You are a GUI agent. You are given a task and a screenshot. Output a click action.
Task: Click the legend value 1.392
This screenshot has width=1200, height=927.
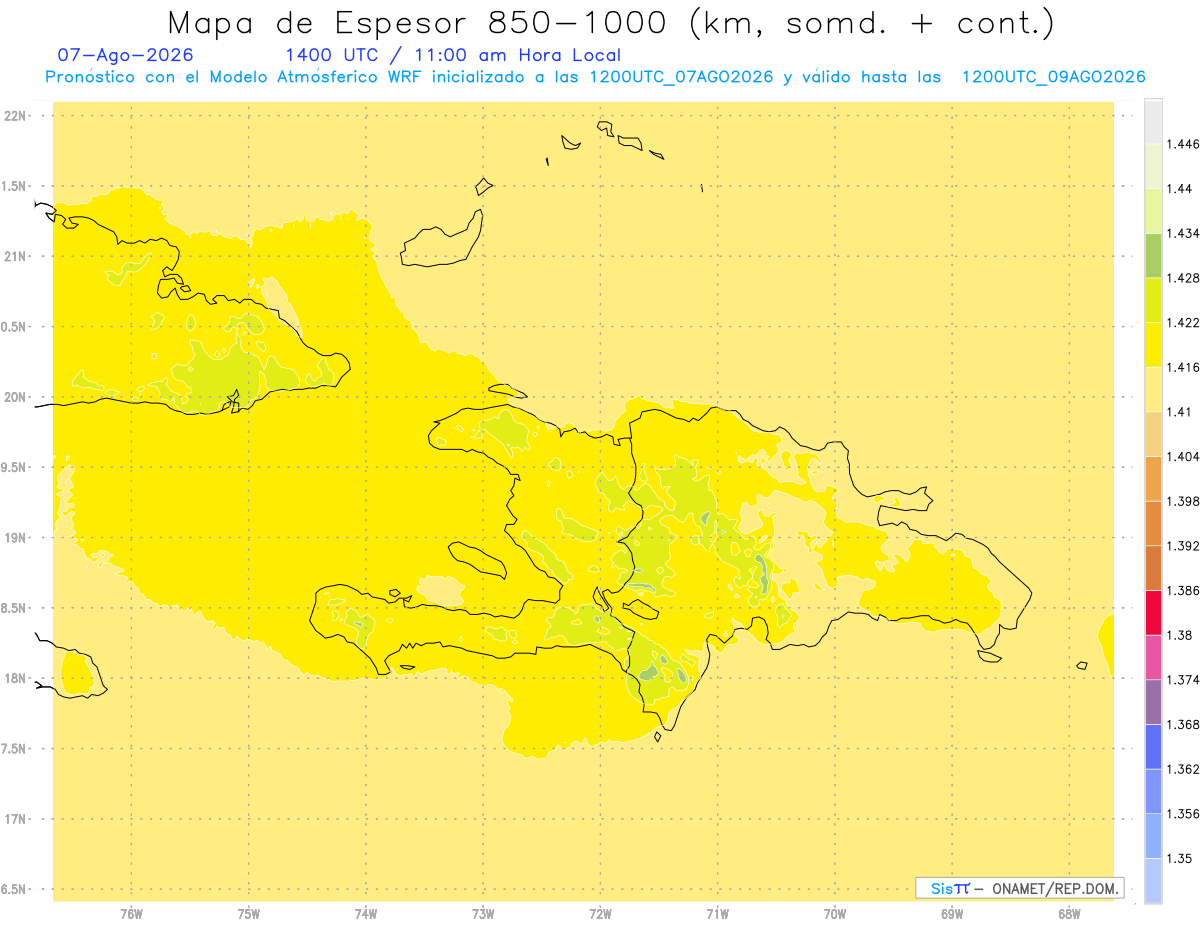[1184, 546]
